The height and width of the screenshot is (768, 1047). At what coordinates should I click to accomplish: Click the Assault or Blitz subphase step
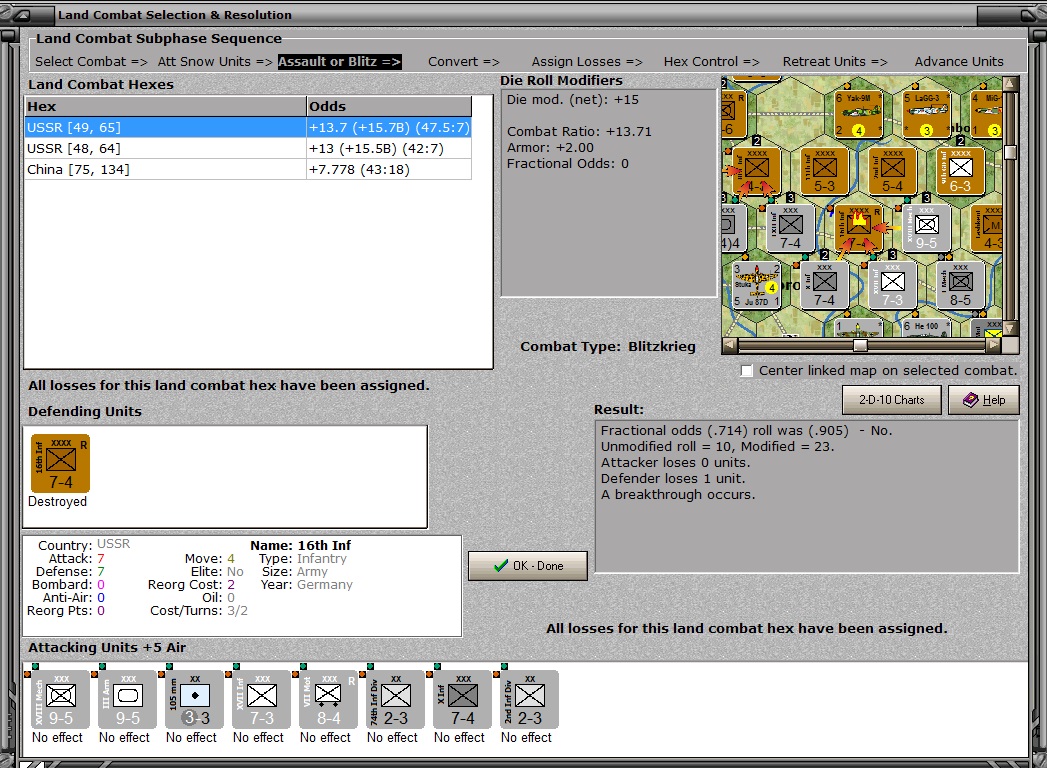[339, 61]
